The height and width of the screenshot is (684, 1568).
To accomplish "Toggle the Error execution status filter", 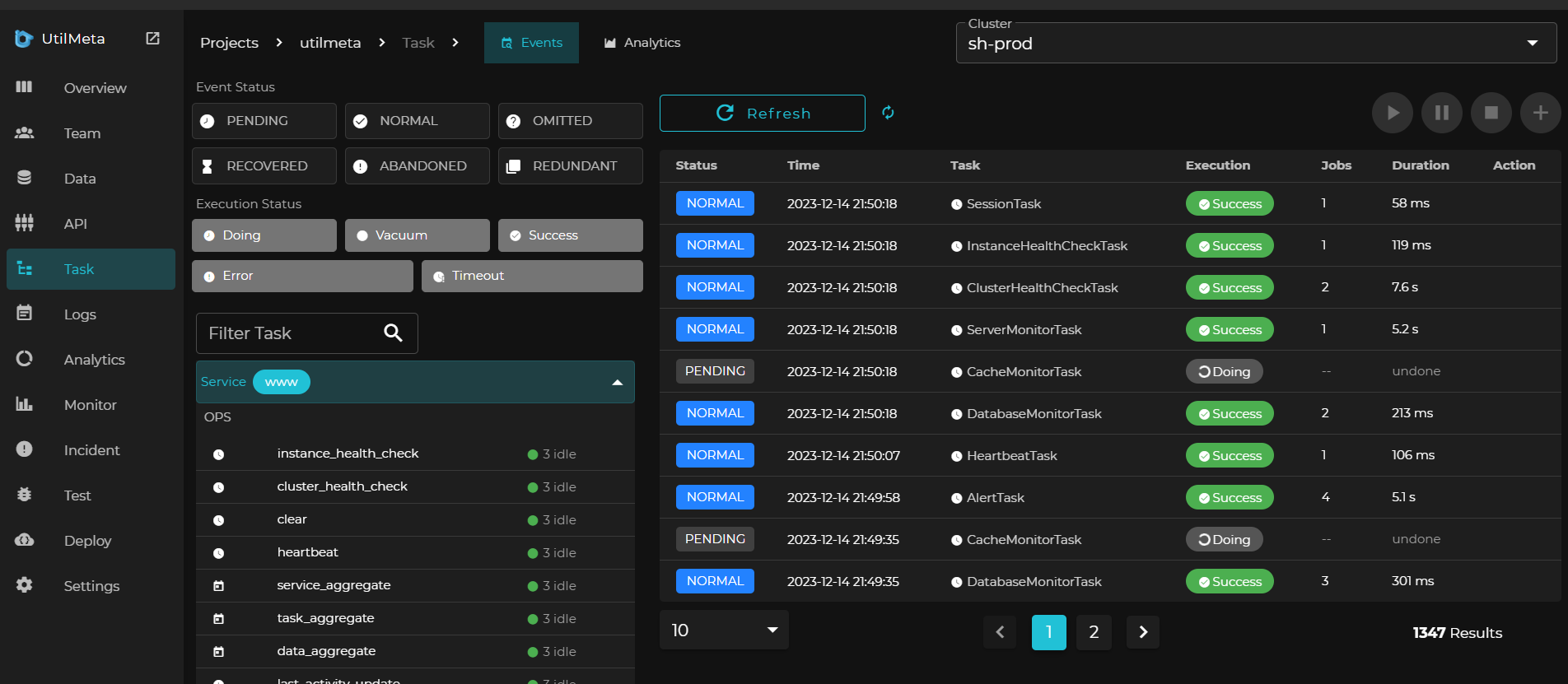I will point(302,276).
